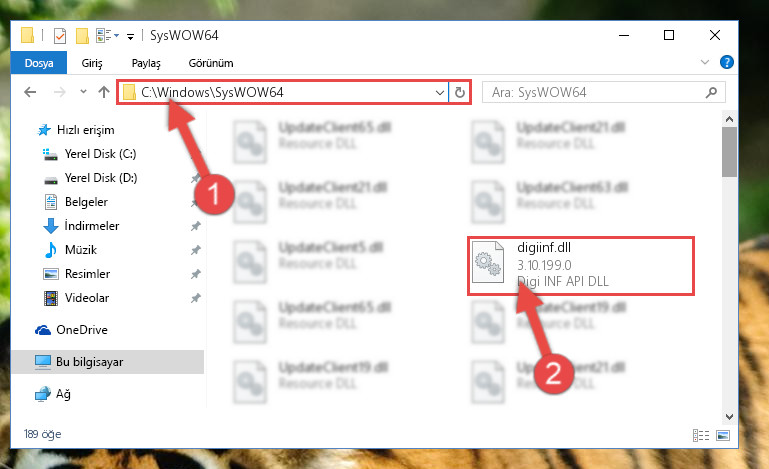Screen dimensions: 769x469
Task: Toggle the pin beside Videolar
Action: point(196,298)
